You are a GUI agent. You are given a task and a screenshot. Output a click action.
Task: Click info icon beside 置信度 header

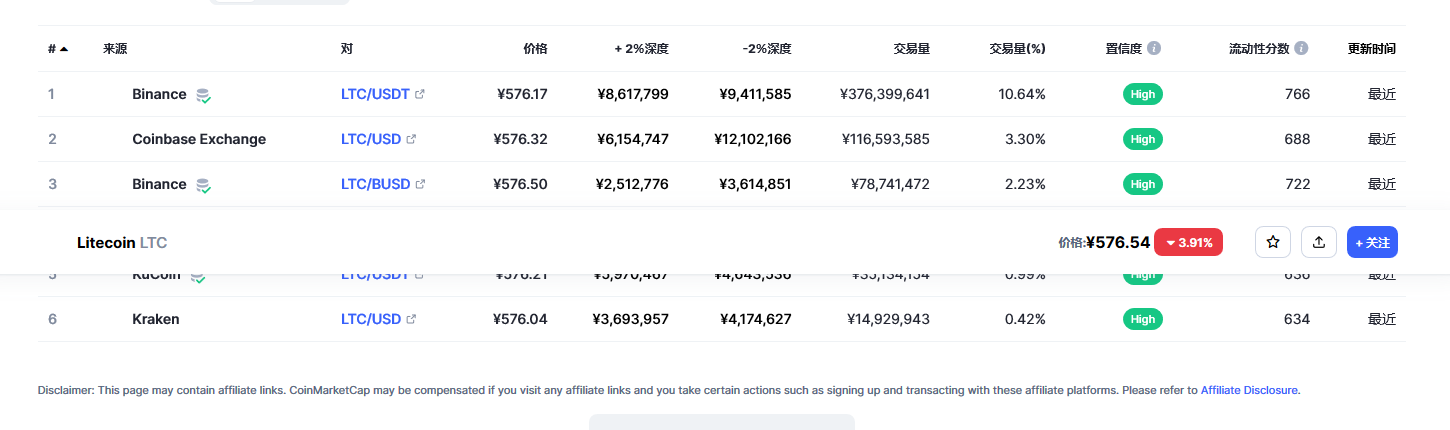pos(1154,48)
